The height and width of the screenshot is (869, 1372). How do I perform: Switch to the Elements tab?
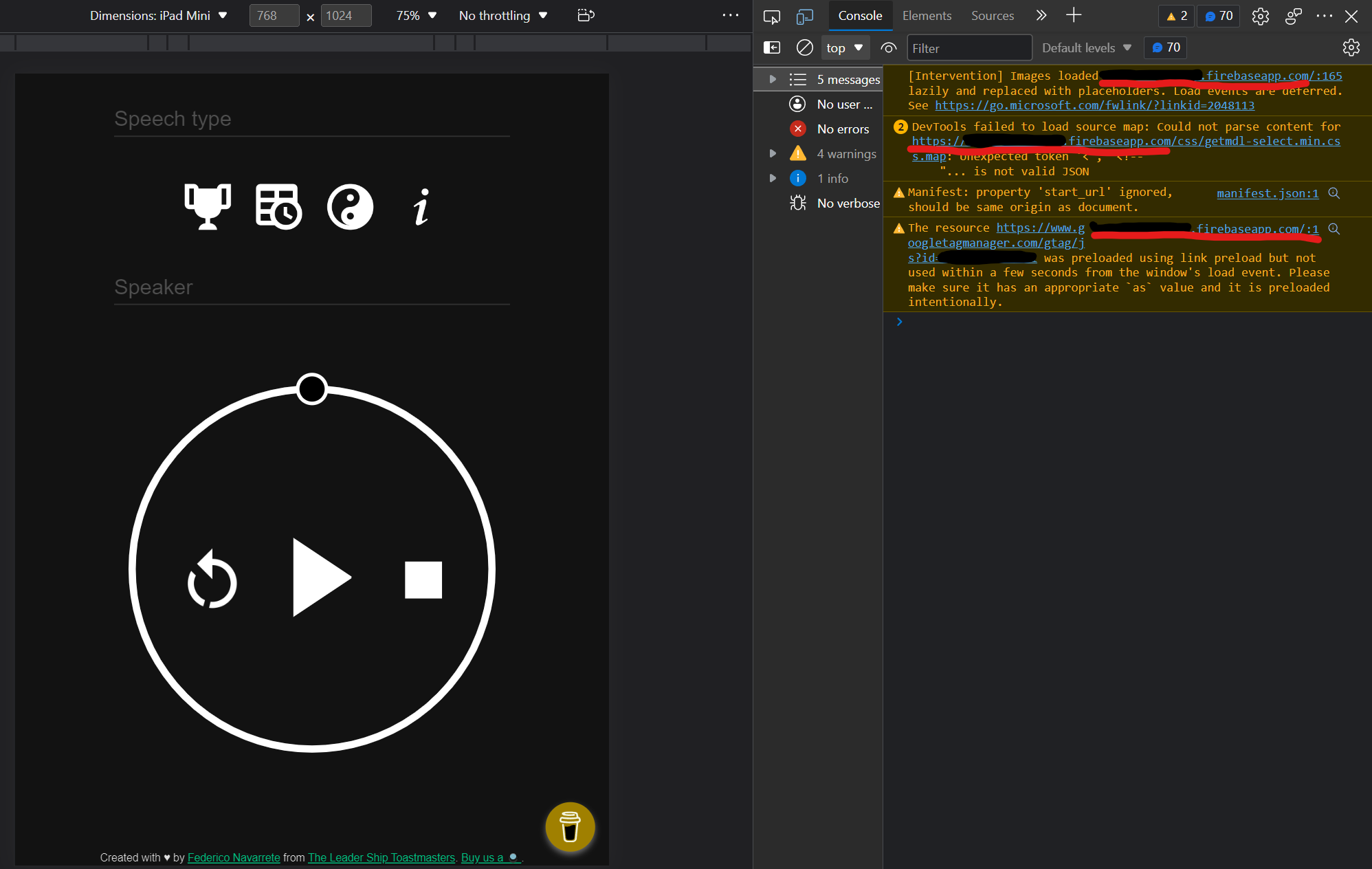(x=927, y=15)
